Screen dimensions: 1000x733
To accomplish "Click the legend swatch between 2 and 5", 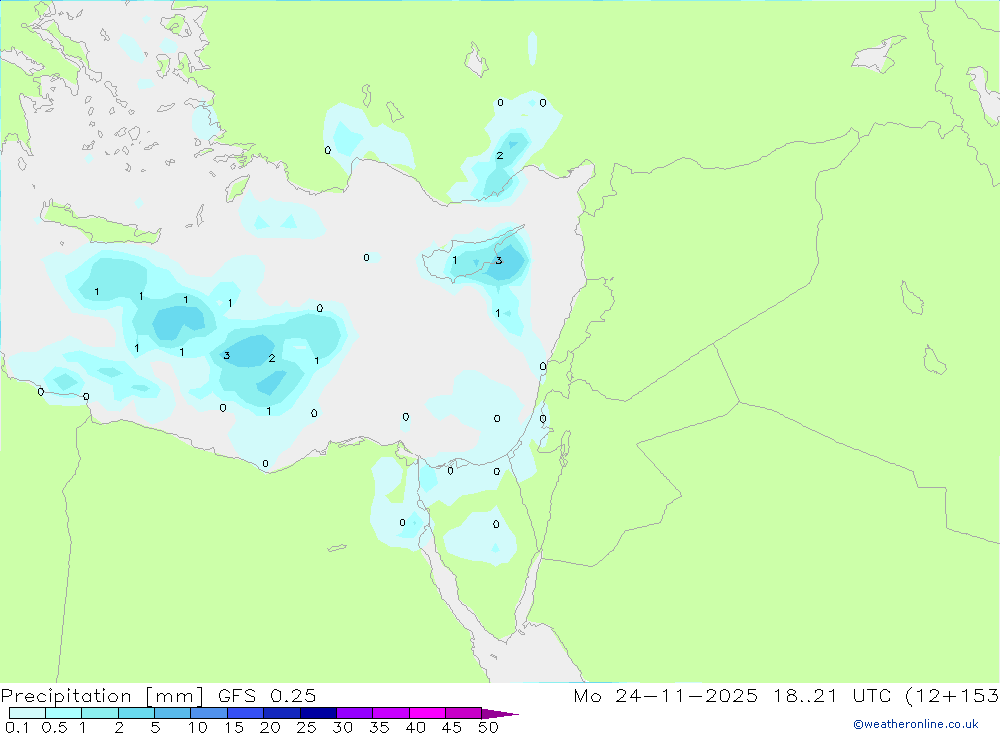I will point(136,713).
